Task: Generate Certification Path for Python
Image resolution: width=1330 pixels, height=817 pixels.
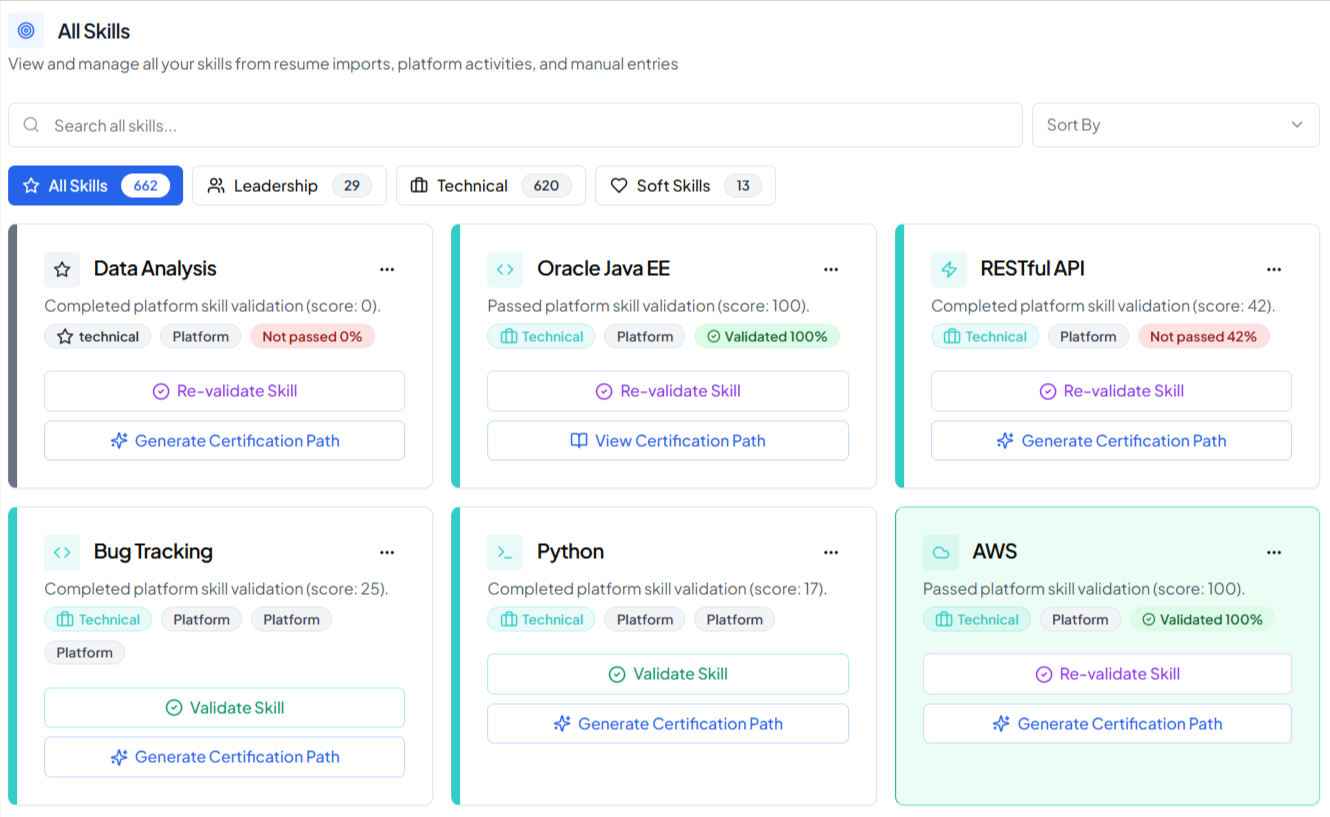Action: (x=668, y=724)
